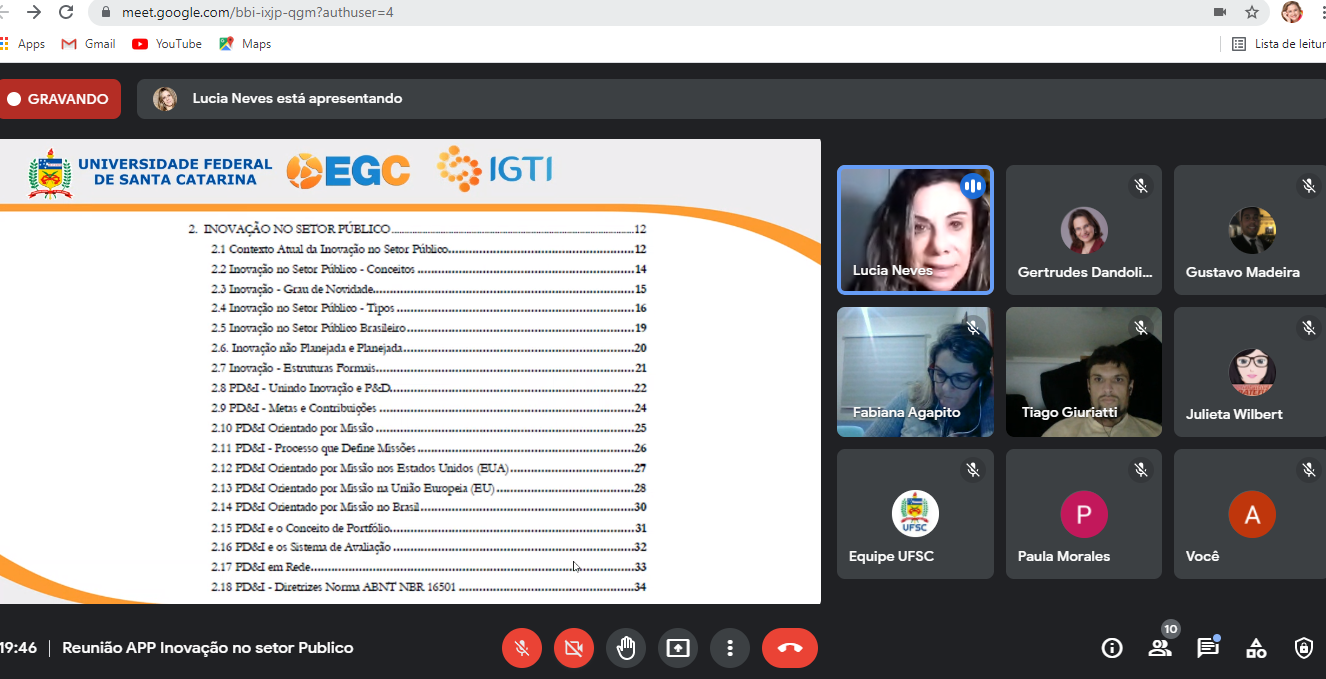Screen dimensions: 1326x679
Task: Click the browser forward arrow
Action: pyautogui.click(x=34, y=12)
